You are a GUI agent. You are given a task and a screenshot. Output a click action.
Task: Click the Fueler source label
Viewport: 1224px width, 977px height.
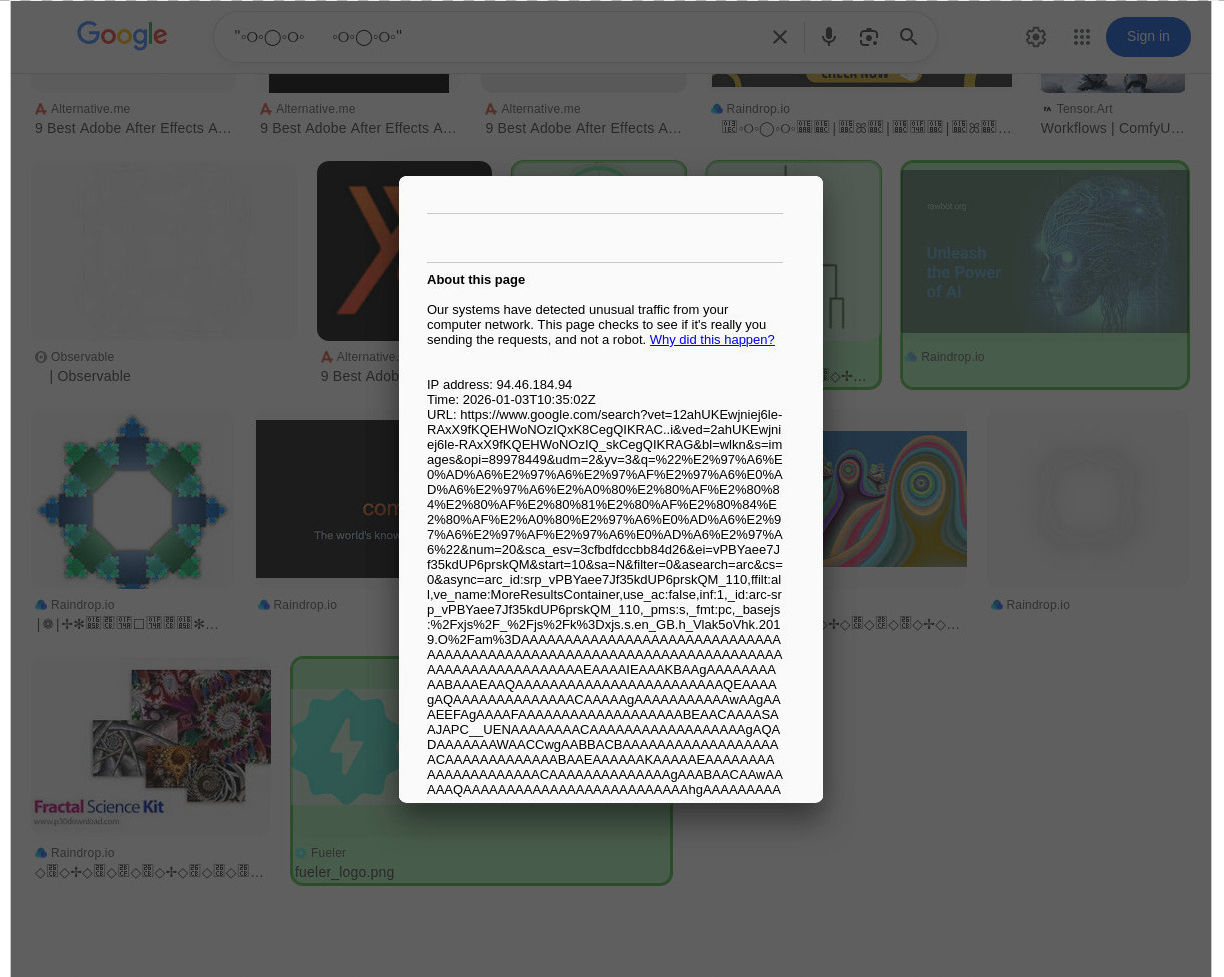[327, 853]
